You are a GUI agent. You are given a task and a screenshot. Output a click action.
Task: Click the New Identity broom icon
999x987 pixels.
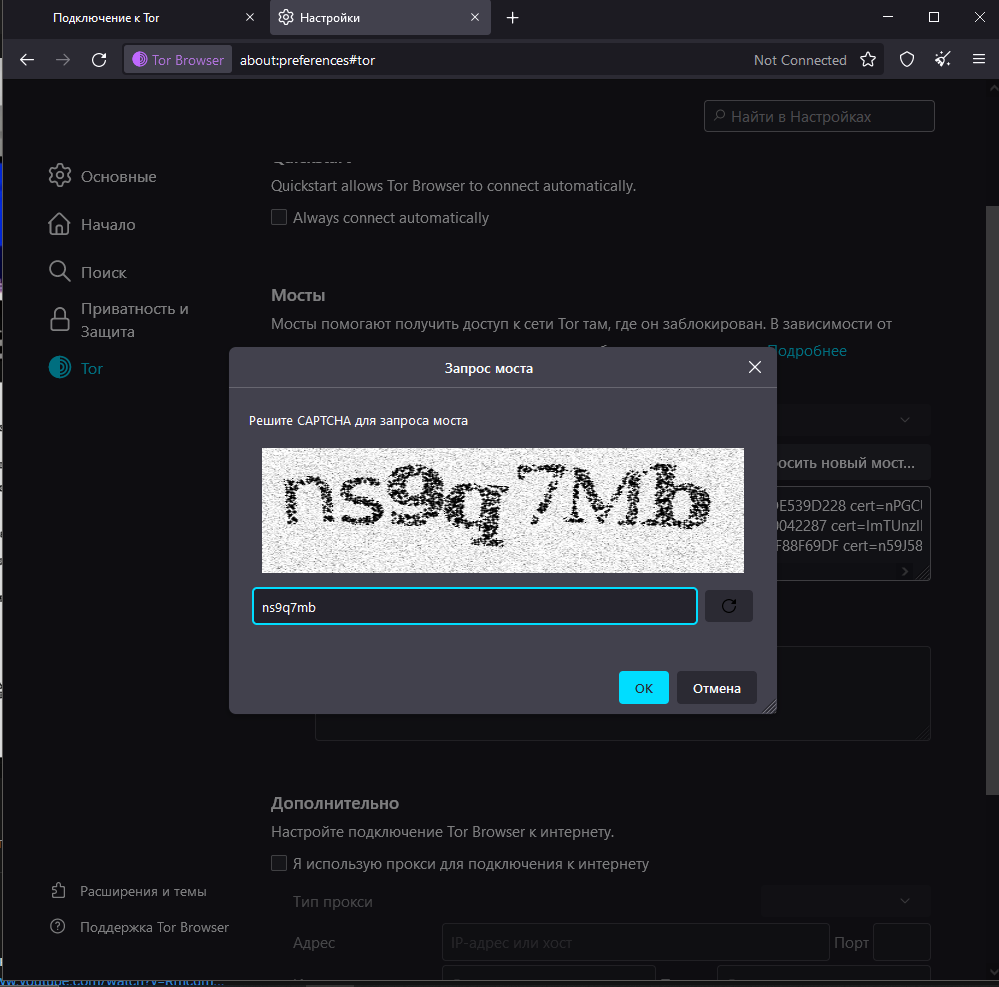[x=943, y=60]
